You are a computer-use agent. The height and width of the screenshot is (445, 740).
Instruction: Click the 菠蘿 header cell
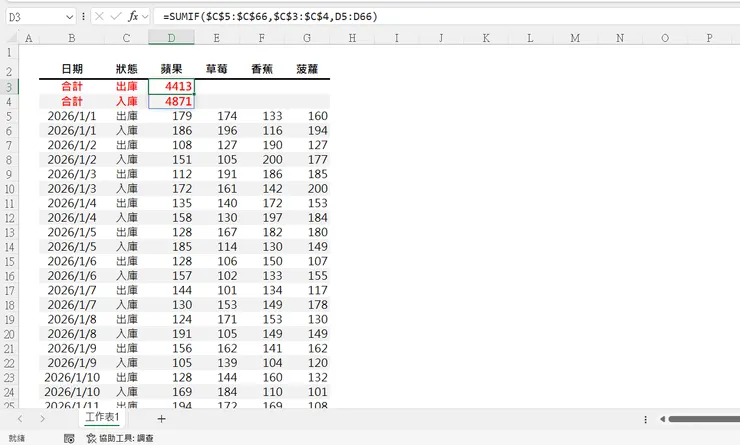pos(307,69)
